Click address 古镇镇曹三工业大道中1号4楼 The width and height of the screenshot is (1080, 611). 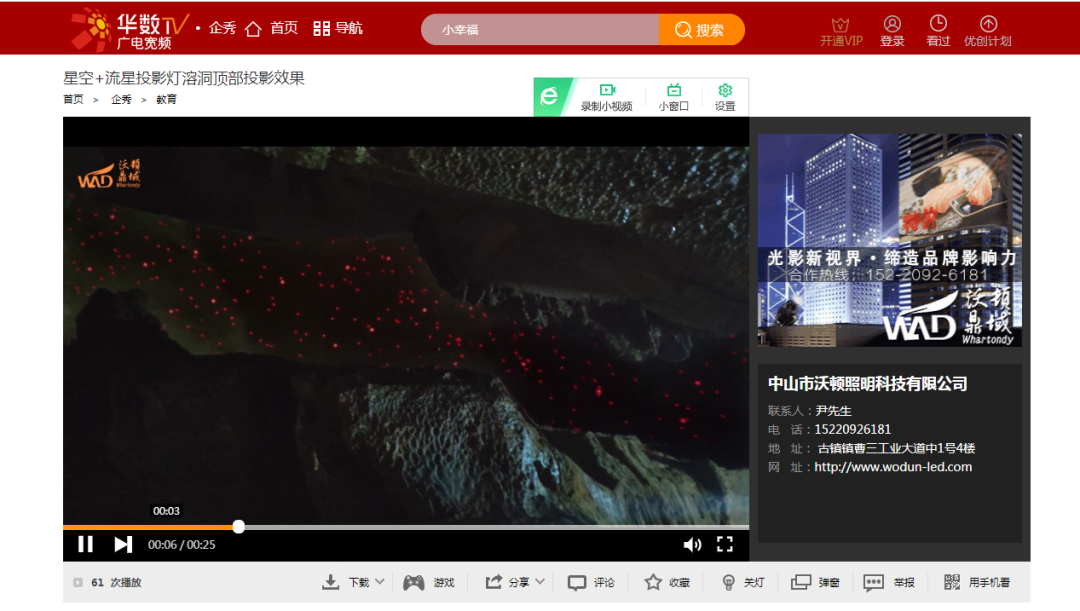(x=896, y=448)
